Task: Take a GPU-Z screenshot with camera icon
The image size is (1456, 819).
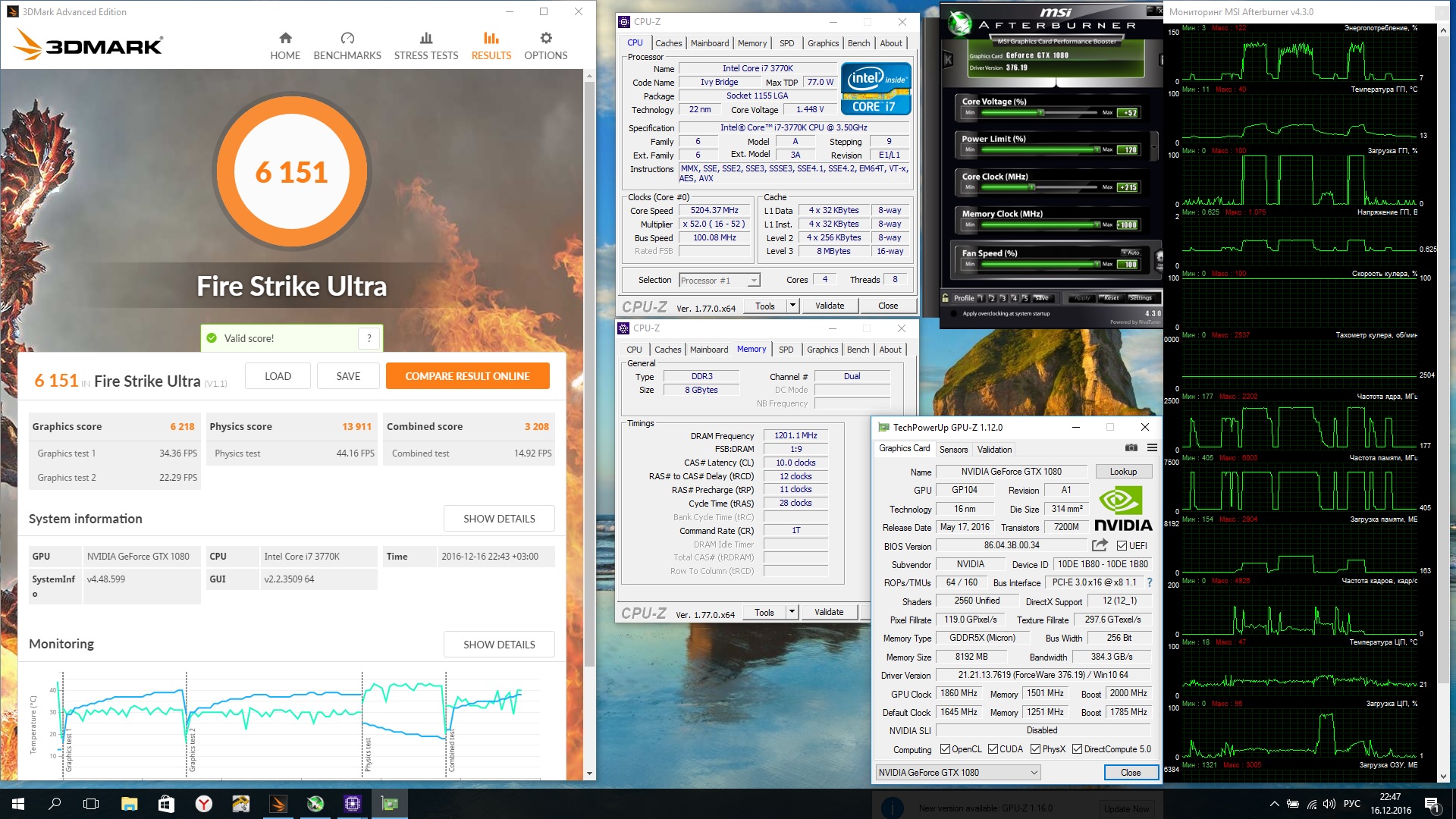Action: (x=1131, y=448)
